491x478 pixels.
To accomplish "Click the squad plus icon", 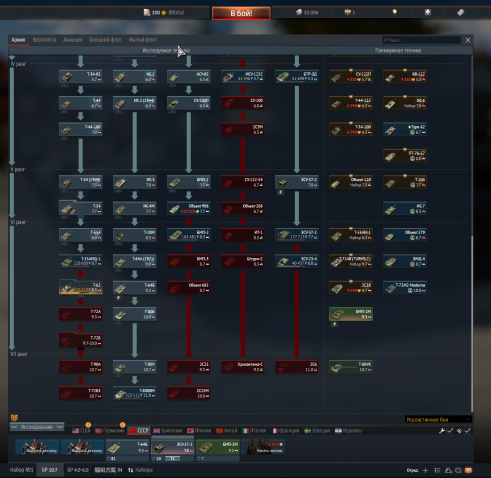I will tap(425, 470).
